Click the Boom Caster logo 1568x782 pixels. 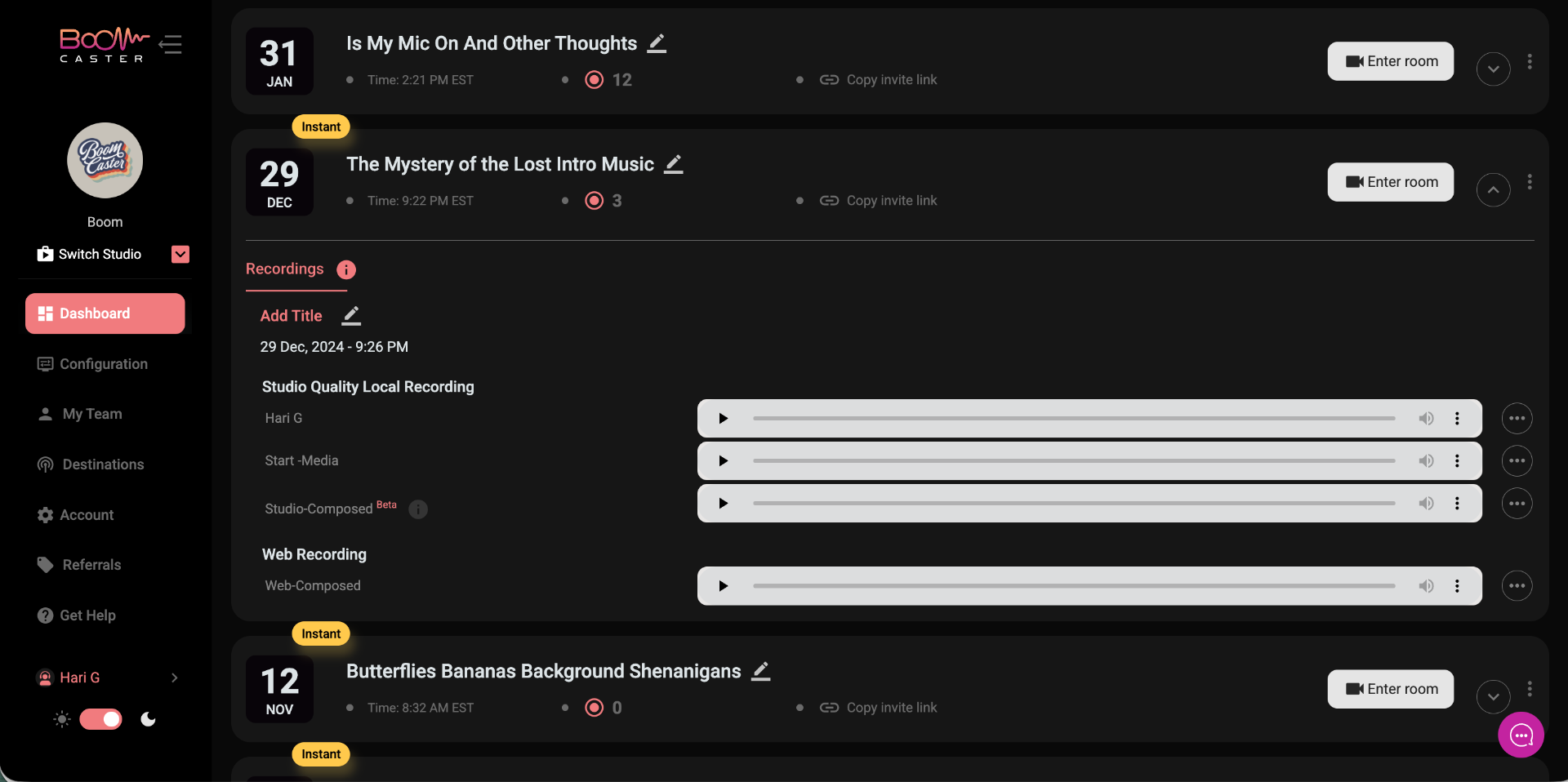click(x=105, y=45)
